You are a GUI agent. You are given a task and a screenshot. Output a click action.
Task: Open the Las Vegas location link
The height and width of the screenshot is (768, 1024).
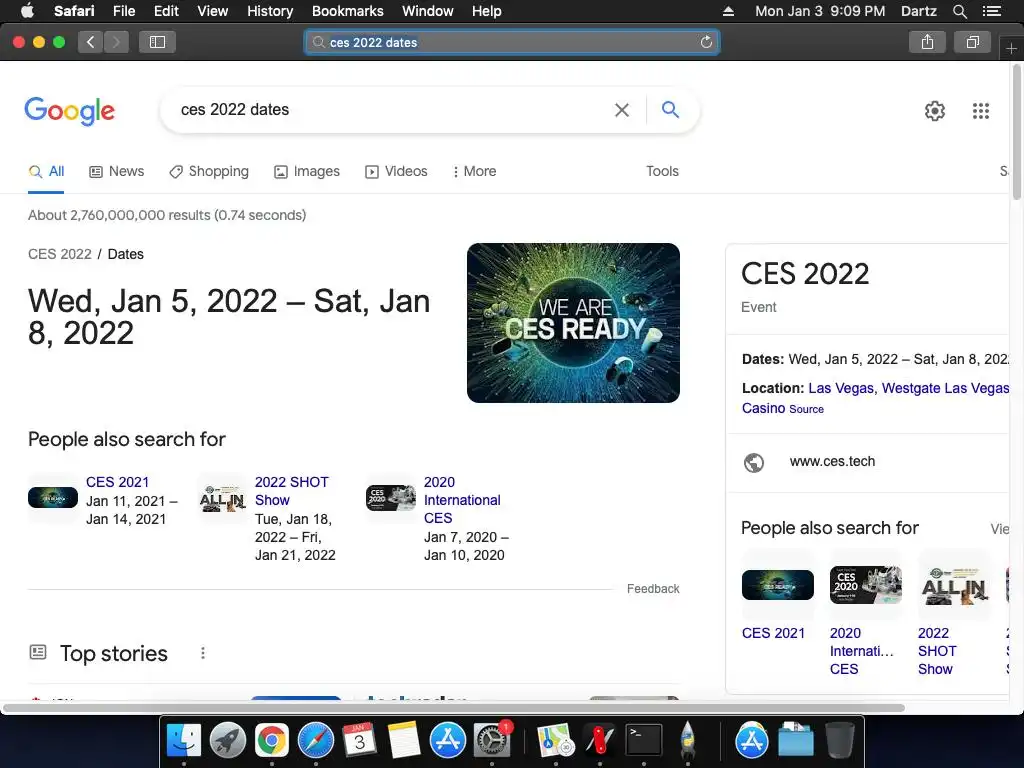point(841,388)
